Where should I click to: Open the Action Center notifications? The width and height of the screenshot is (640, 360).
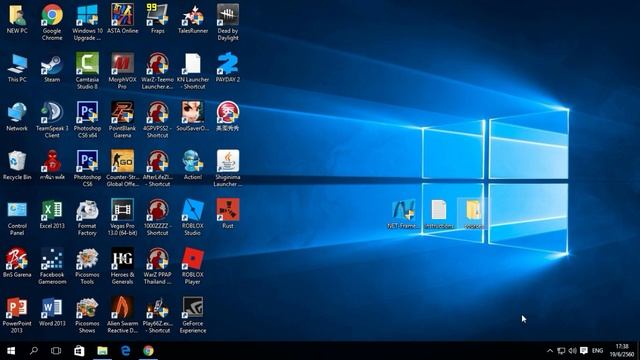[584, 351]
